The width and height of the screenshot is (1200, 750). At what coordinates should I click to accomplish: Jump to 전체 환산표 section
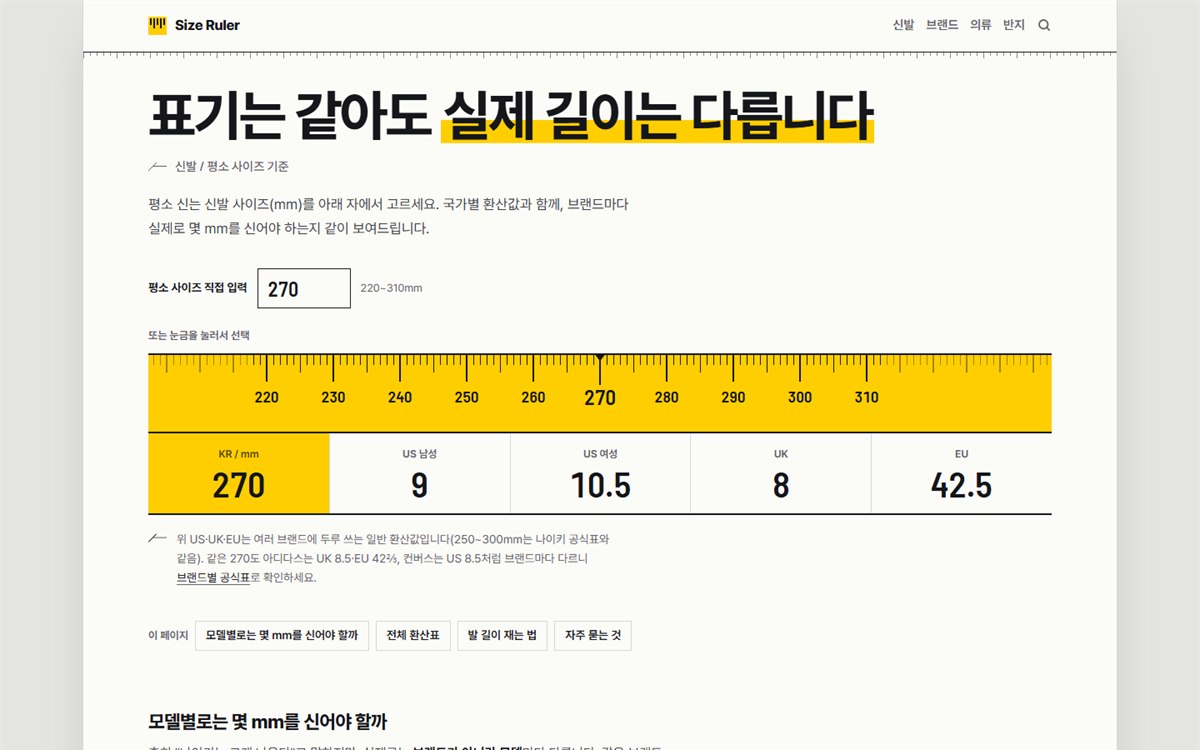click(x=413, y=635)
